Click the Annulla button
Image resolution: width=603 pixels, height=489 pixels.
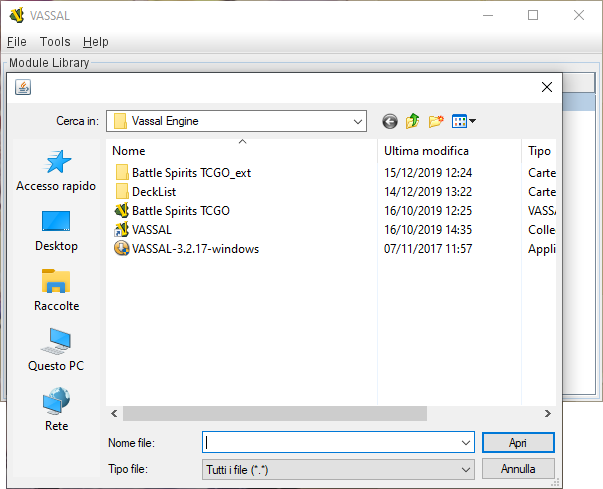(518, 469)
